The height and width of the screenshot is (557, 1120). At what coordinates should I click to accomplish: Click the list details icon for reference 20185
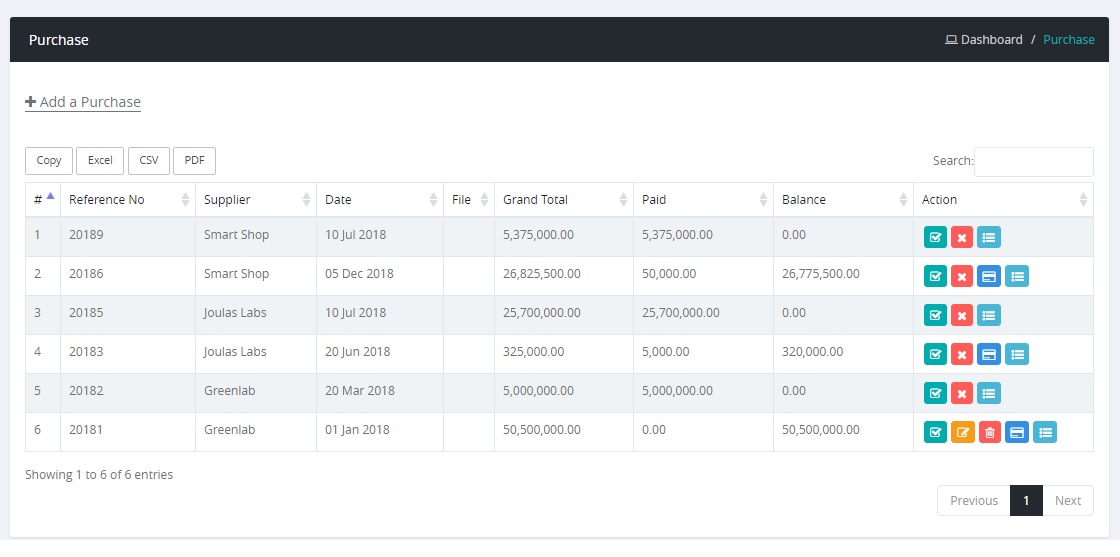(x=989, y=315)
